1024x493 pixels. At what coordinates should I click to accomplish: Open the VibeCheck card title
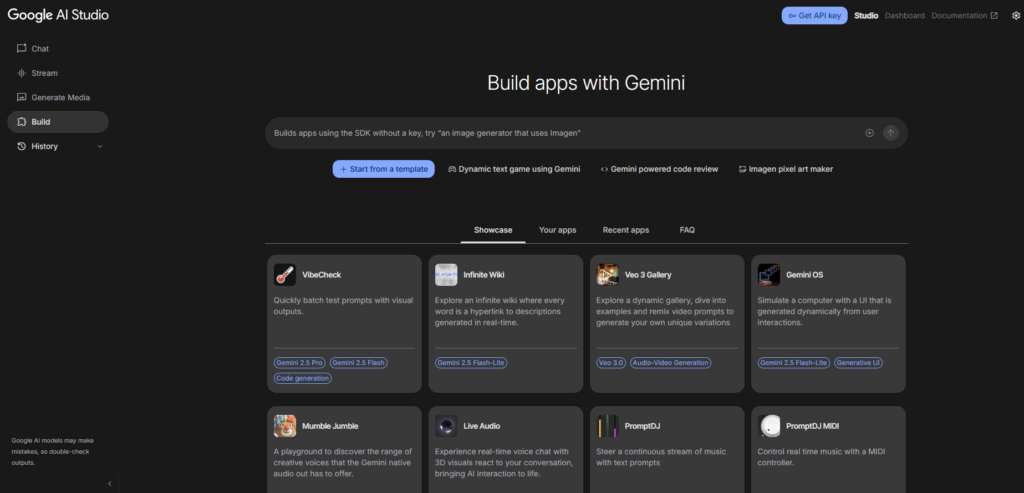click(321, 275)
